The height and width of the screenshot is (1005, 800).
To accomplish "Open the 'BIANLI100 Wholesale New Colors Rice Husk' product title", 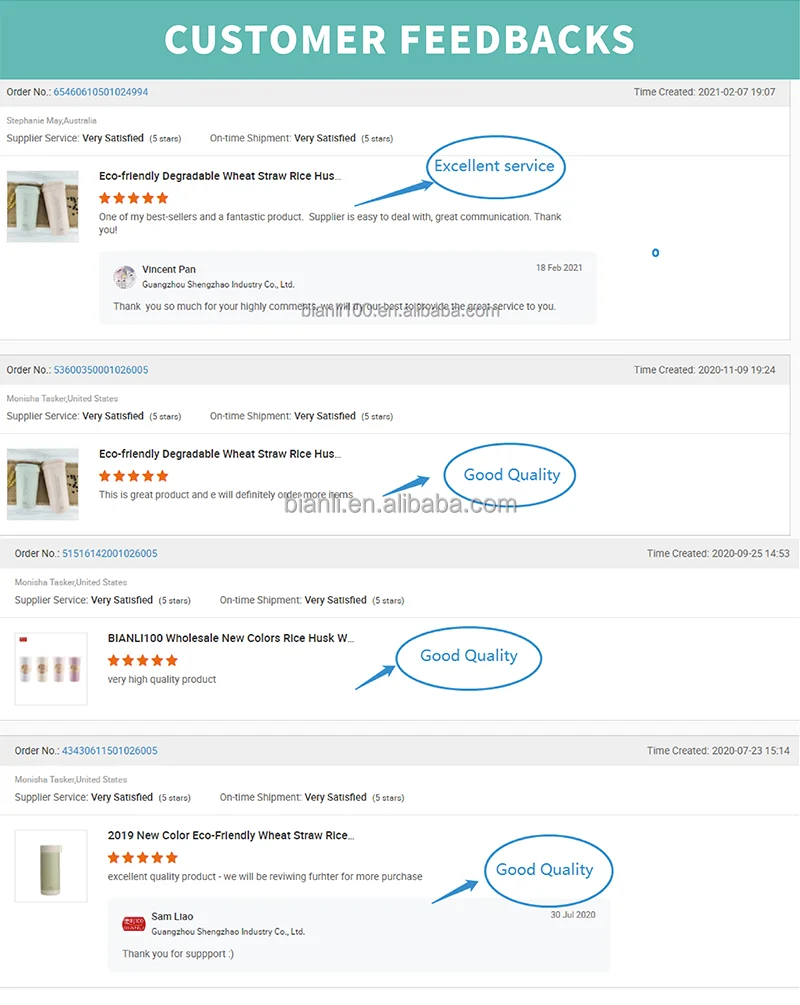I will [230, 638].
